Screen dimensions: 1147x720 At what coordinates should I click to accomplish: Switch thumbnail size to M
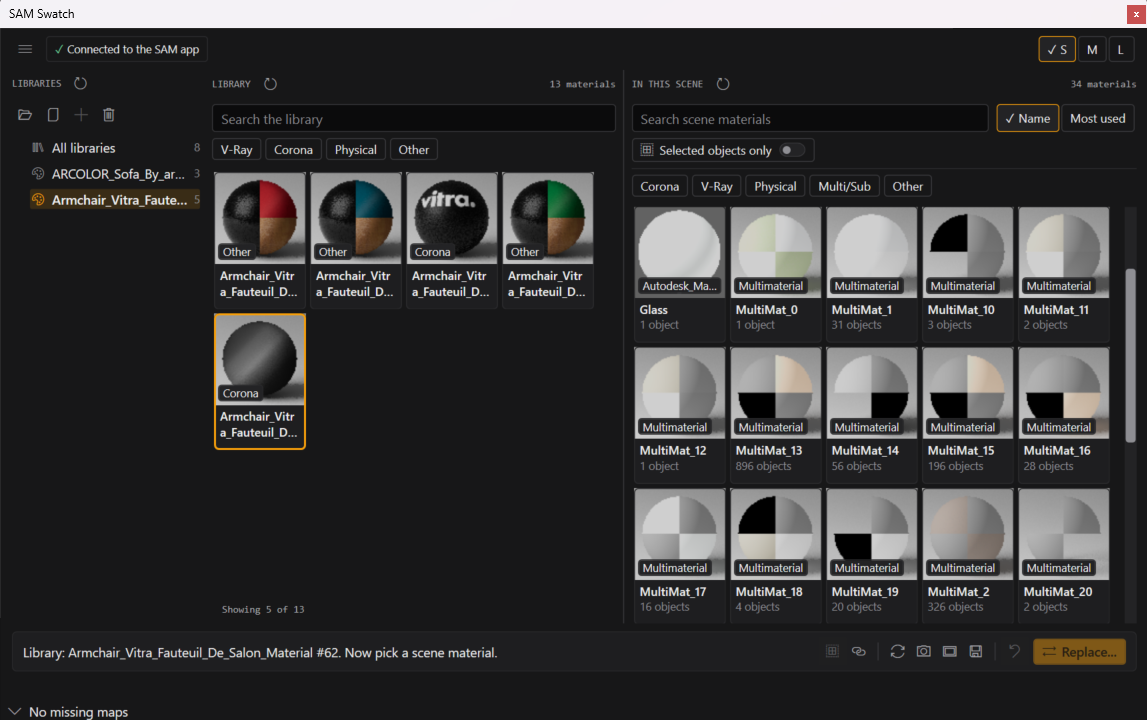coord(1092,50)
